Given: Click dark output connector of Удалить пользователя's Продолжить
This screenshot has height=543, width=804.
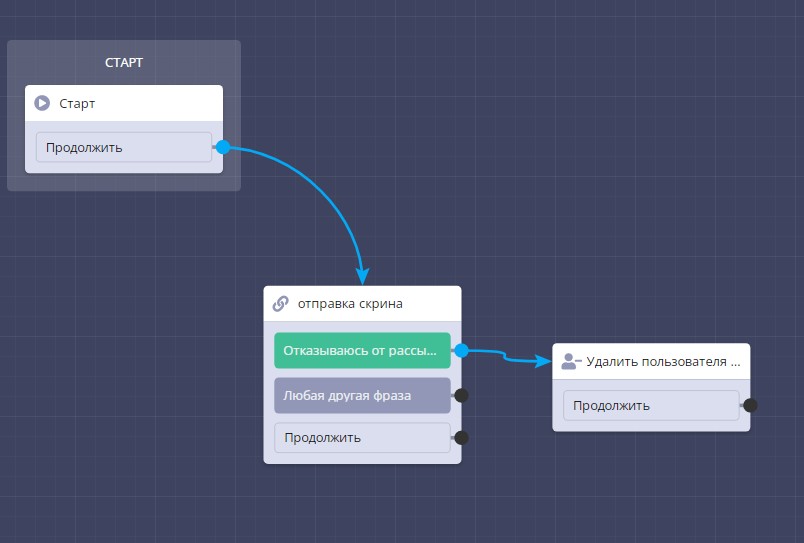Looking at the screenshot, I should pyautogui.click(x=750, y=405).
